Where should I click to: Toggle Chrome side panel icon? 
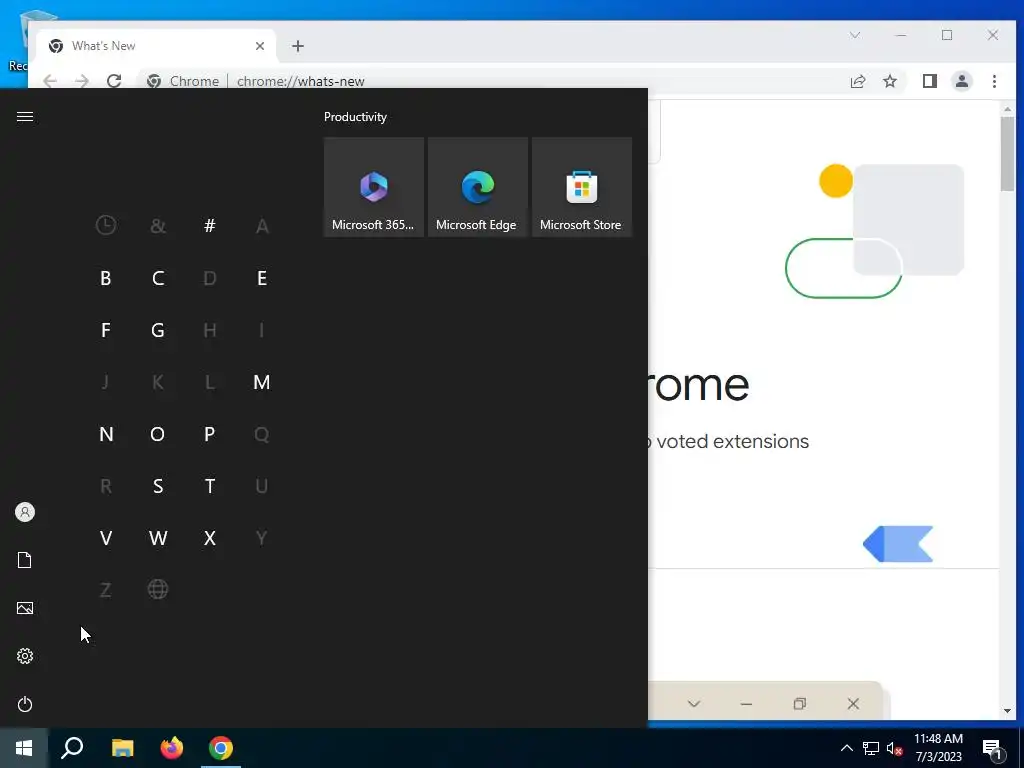[x=929, y=81]
